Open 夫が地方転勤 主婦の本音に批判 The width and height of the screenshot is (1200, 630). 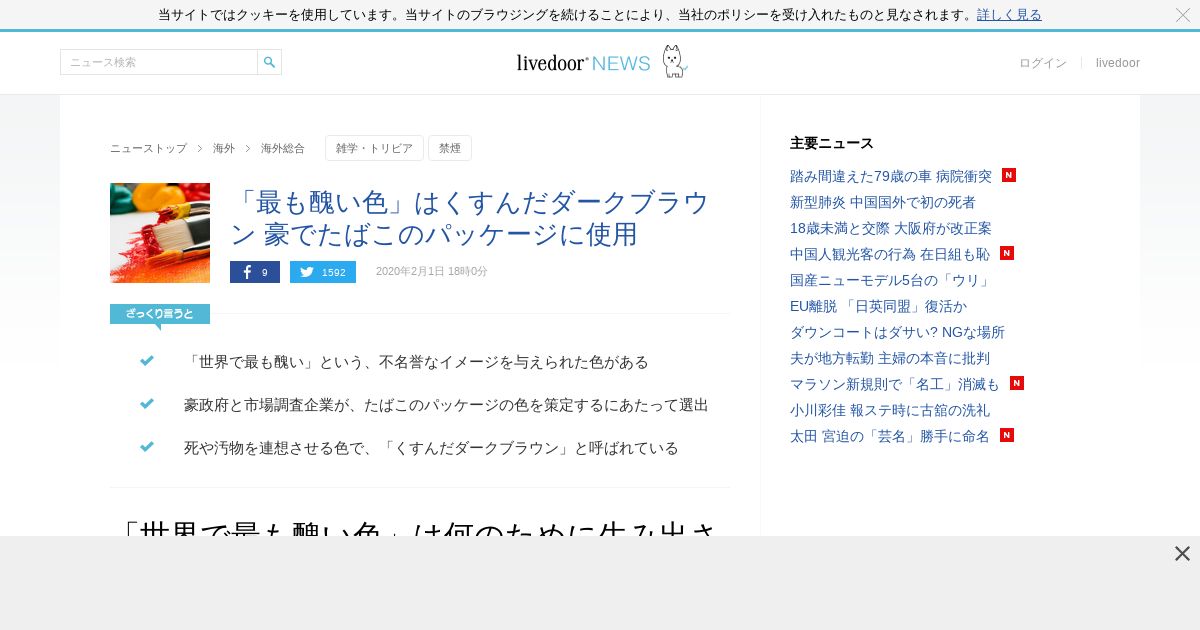890,358
